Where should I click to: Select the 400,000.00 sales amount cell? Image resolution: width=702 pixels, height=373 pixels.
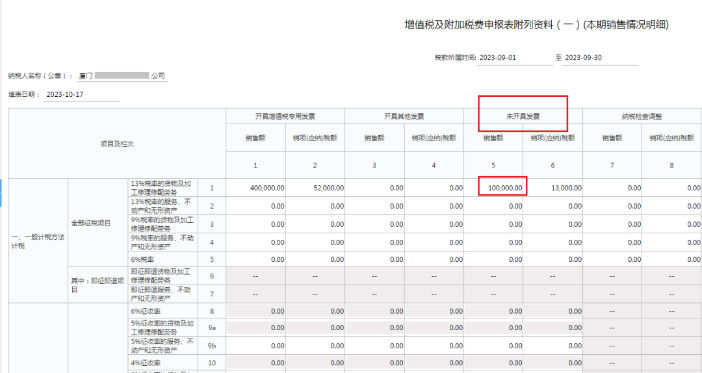pos(256,188)
